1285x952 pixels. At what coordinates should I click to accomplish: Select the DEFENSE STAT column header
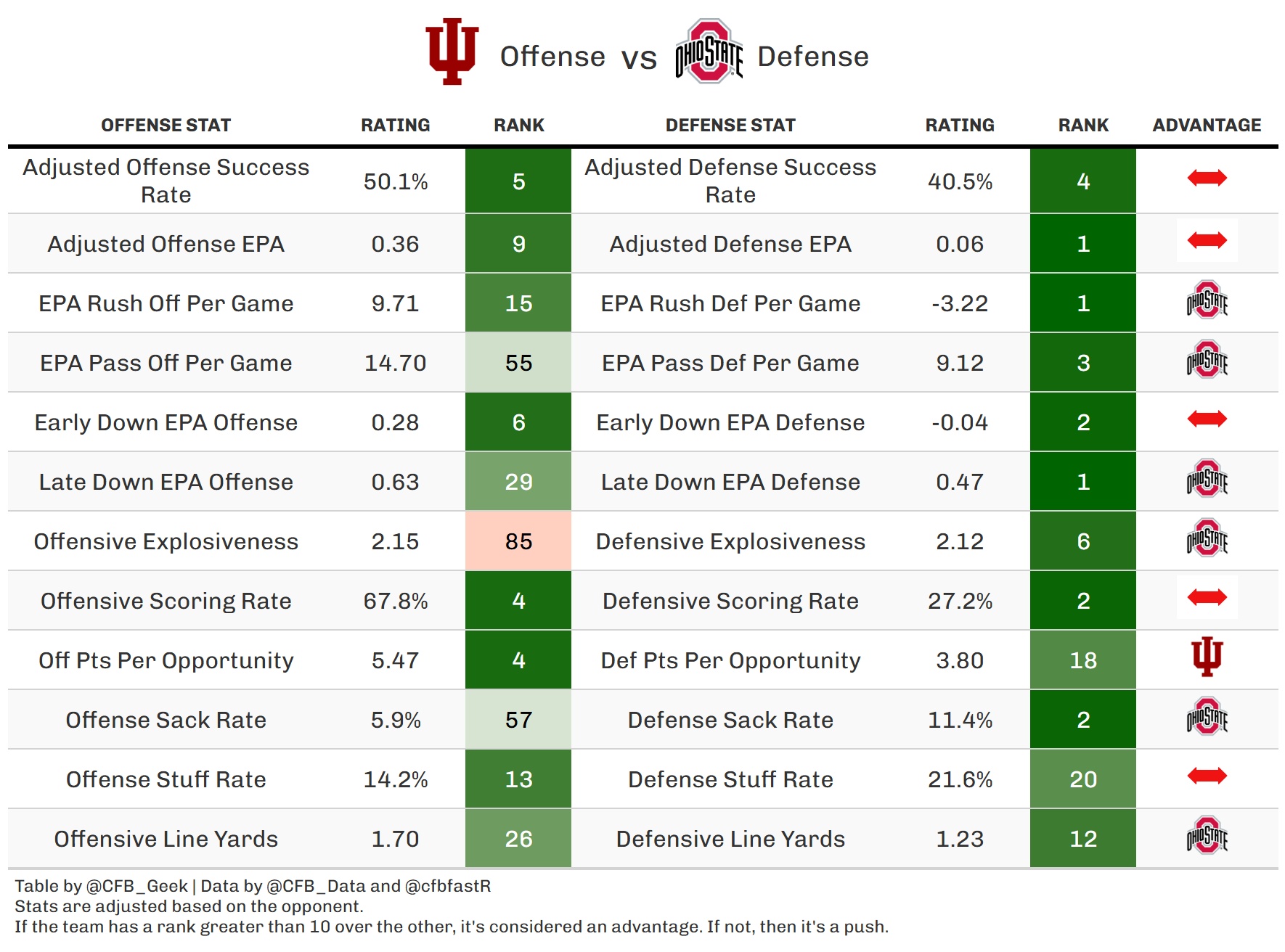730,126
